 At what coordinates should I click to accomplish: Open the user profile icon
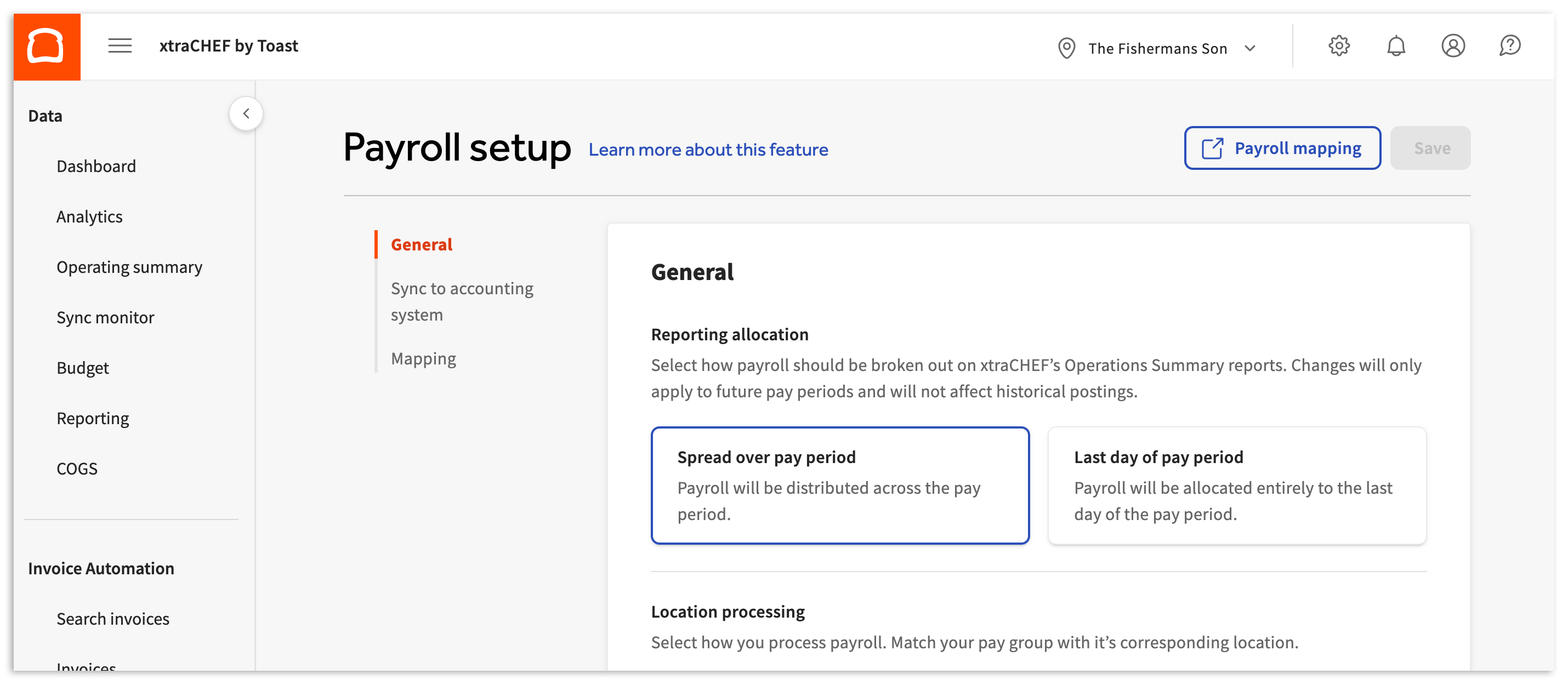click(1452, 46)
